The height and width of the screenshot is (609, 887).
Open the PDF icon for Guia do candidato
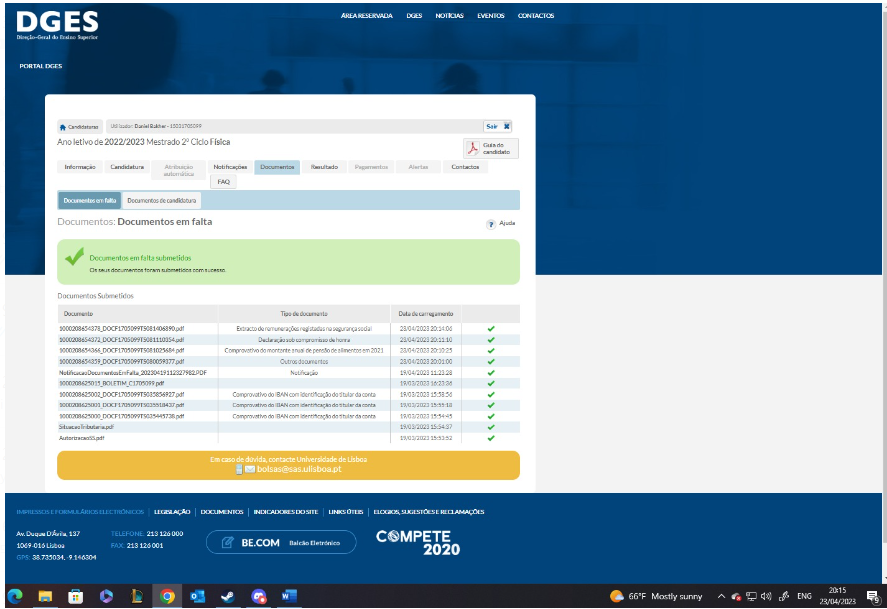472,148
